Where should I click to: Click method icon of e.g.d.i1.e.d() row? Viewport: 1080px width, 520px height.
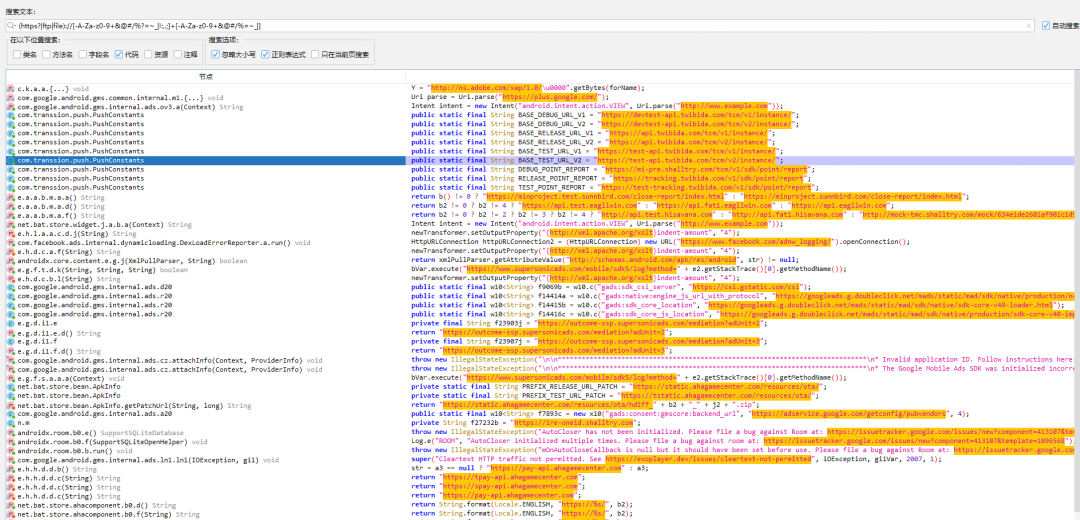[10, 332]
